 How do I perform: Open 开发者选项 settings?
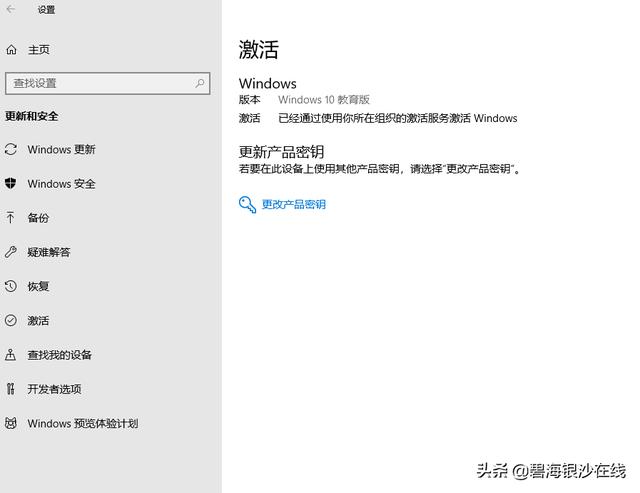tap(54, 389)
